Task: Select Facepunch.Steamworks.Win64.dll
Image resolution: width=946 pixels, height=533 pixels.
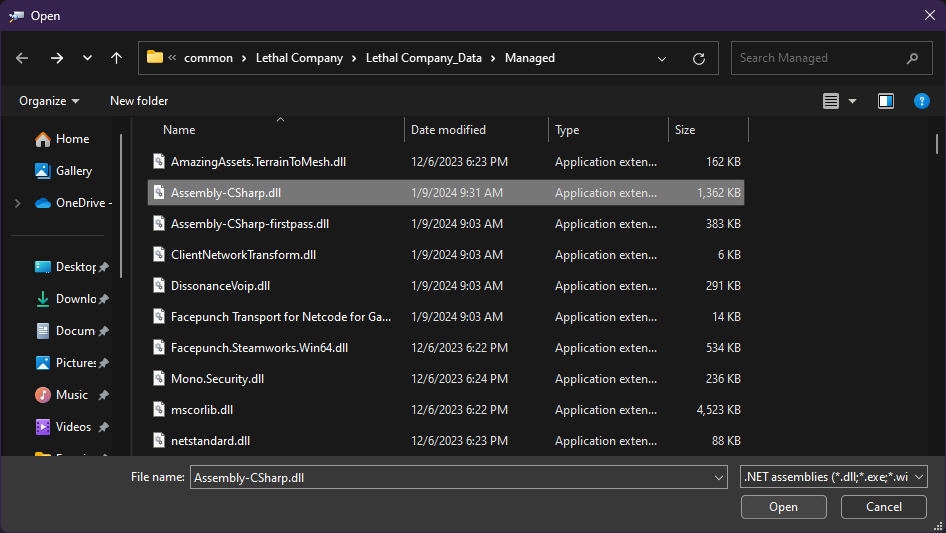Action: [446, 348]
